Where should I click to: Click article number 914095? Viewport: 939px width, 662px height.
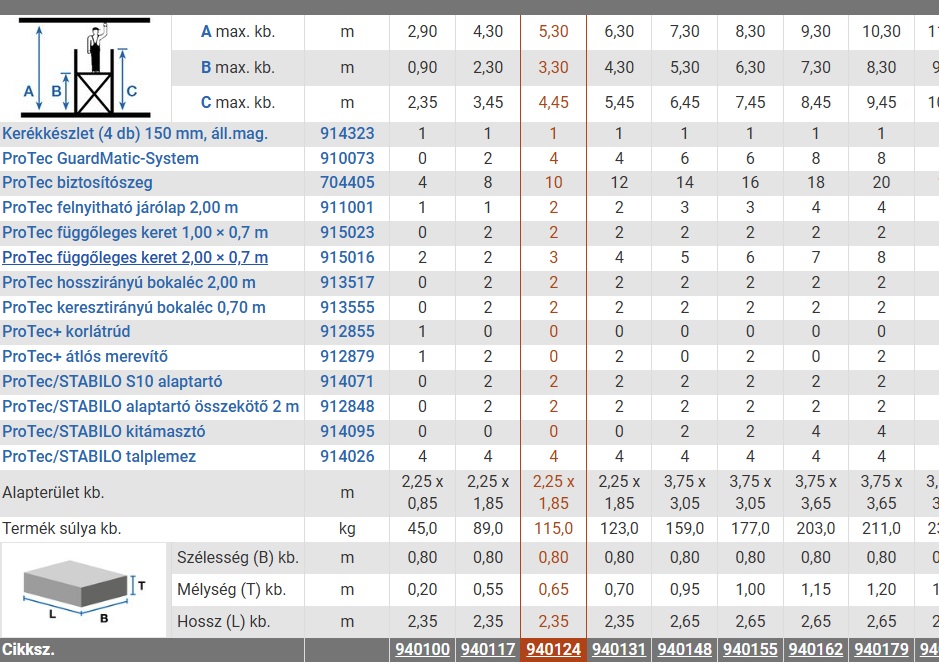click(x=347, y=431)
